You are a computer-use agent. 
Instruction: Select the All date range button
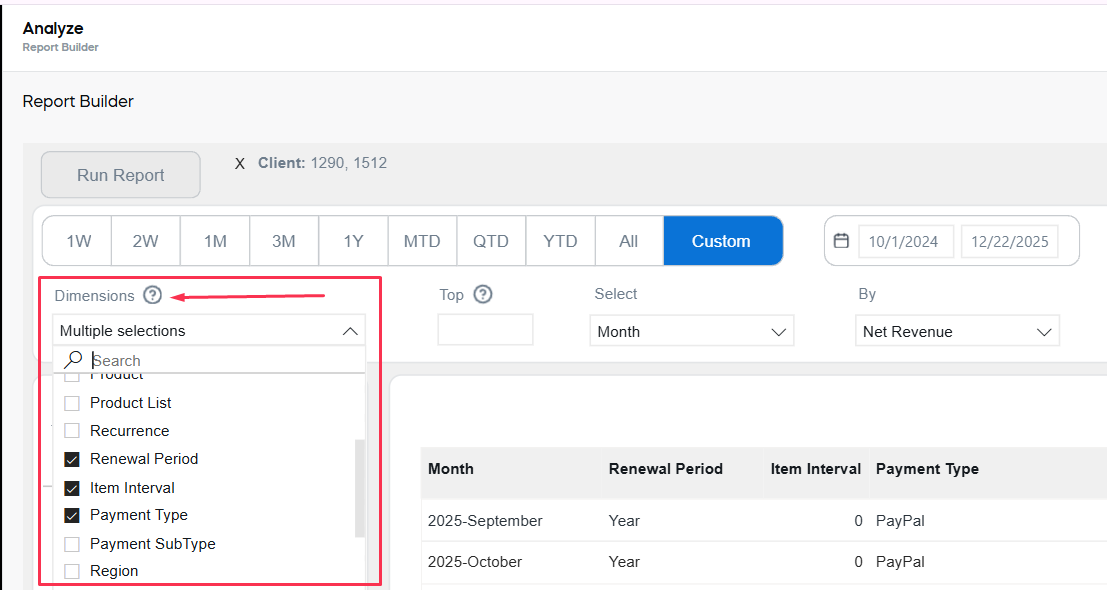[x=628, y=240]
